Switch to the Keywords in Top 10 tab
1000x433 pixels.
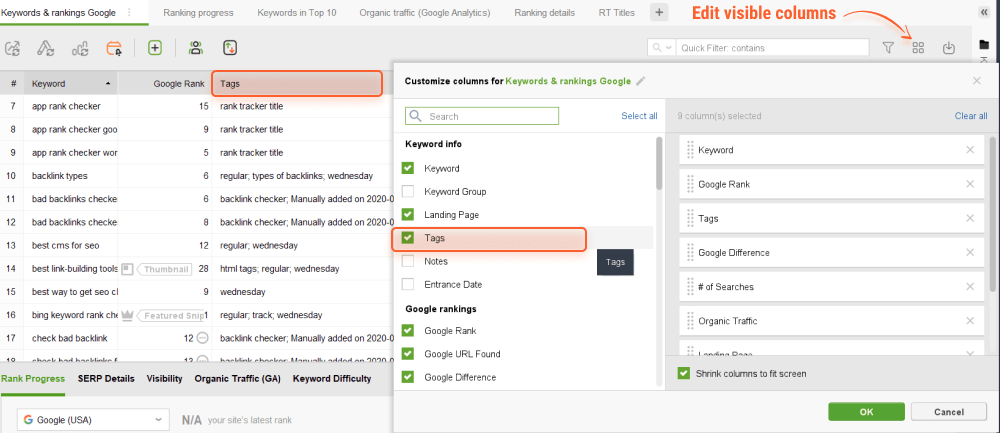[x=297, y=12]
